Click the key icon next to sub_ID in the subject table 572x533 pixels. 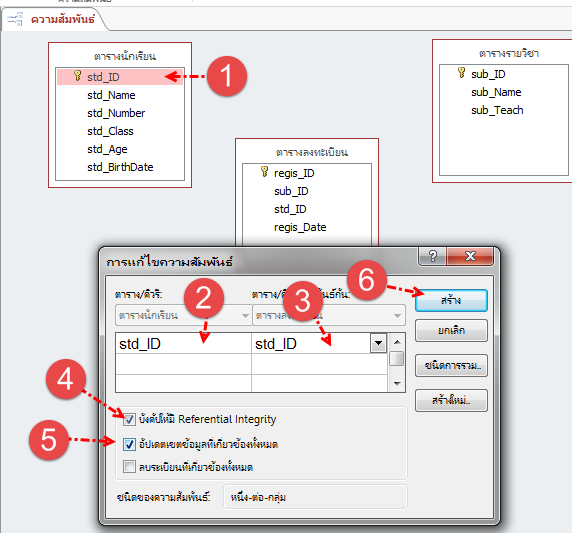click(461, 73)
